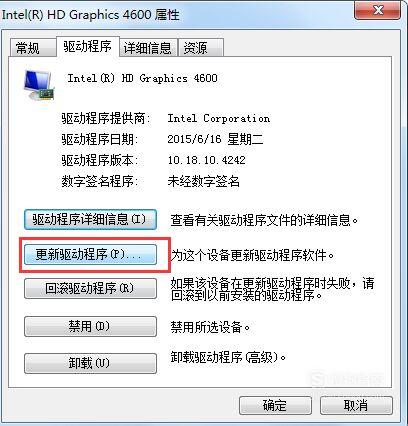
Task: Close the Intel HD Graphics properties window
Action: (x=377, y=11)
